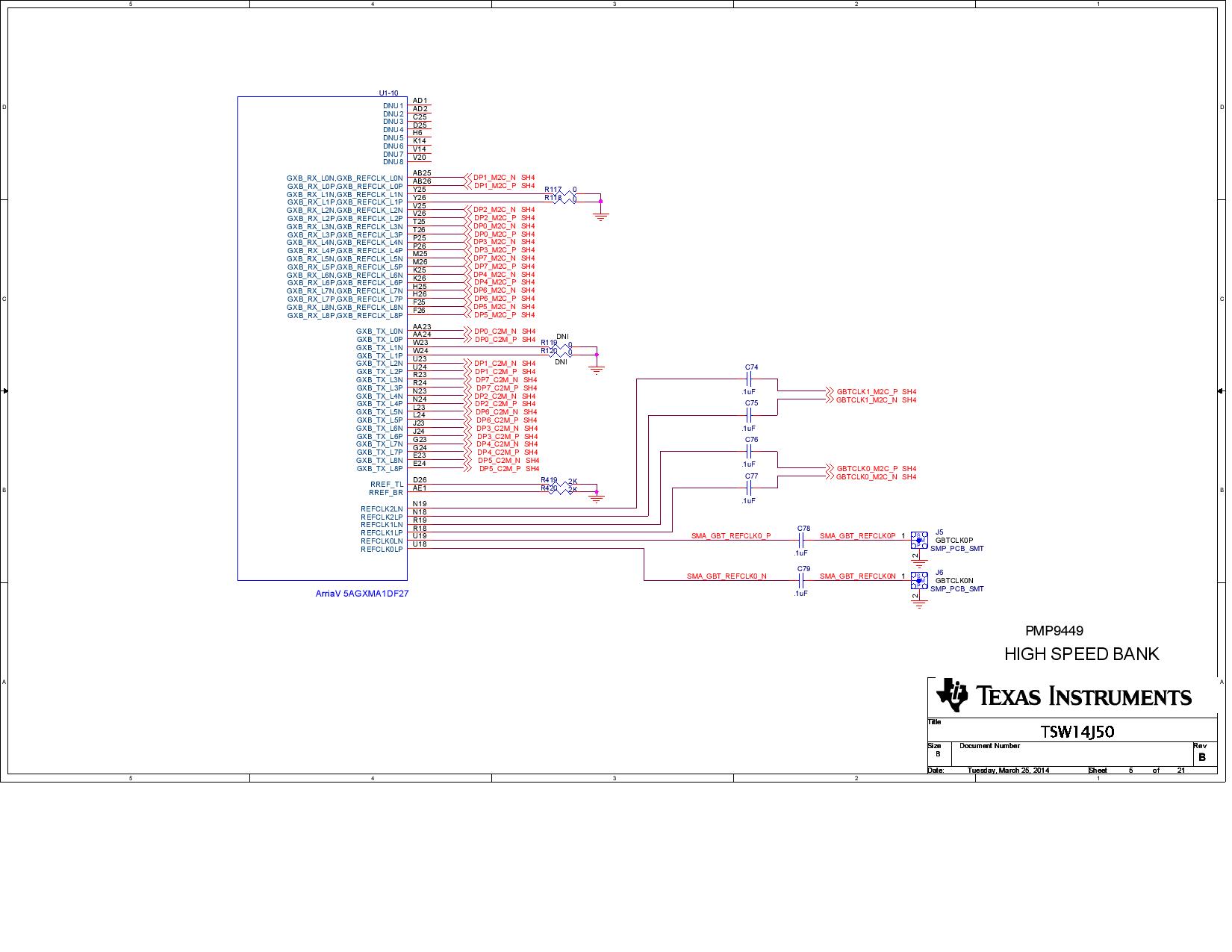This screenshot has width=1232, height=952.
Task: Select the TSW14J50 title field
Action: click(x=1077, y=732)
